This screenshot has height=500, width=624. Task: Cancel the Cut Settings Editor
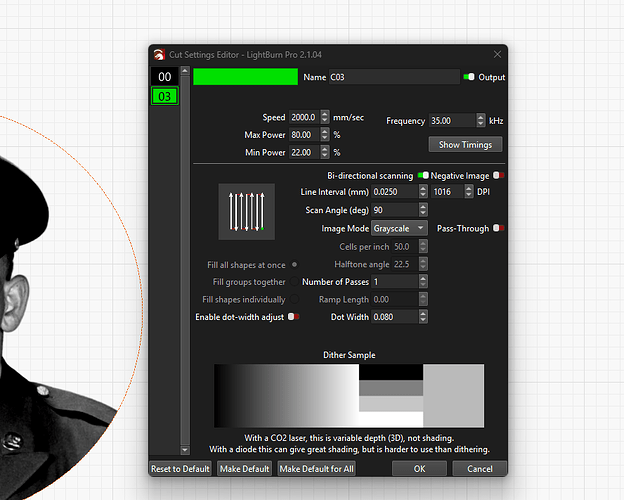pos(480,469)
